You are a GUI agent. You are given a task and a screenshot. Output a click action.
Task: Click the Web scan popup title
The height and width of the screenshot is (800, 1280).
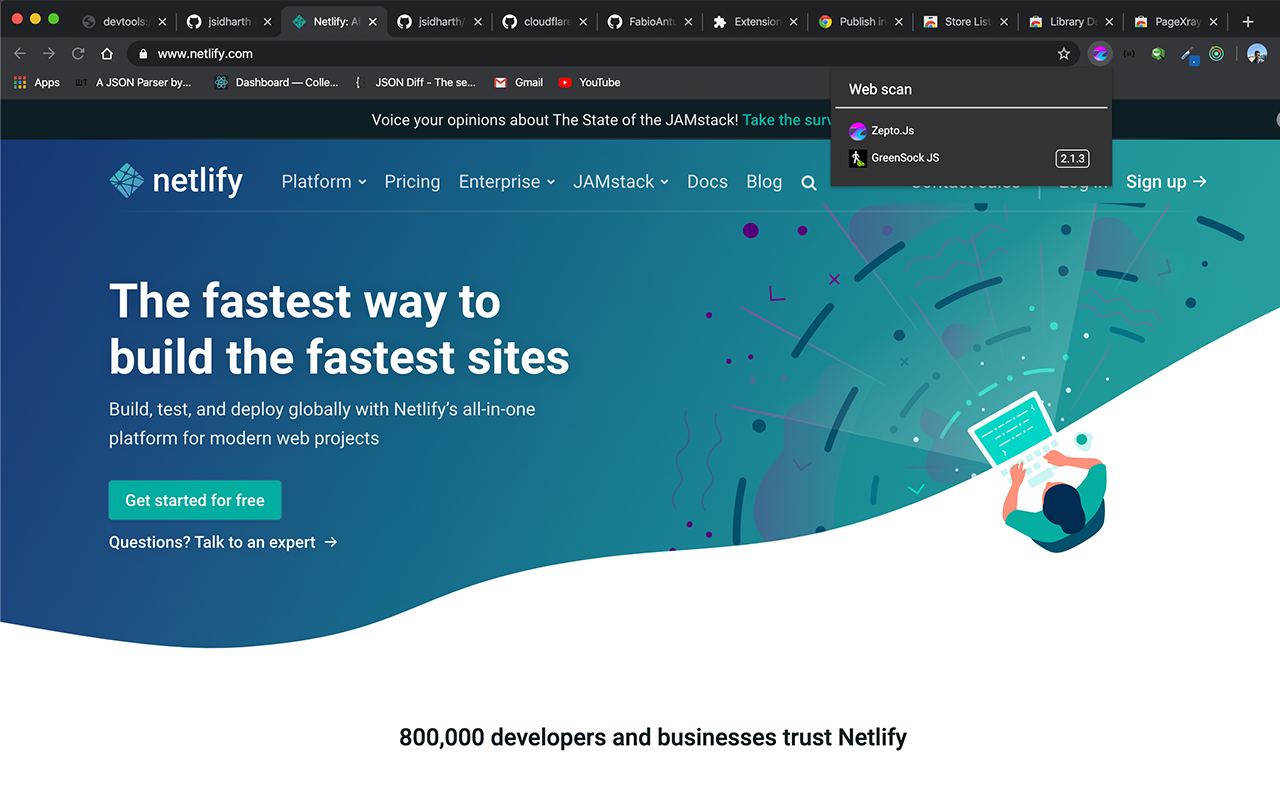click(x=880, y=89)
